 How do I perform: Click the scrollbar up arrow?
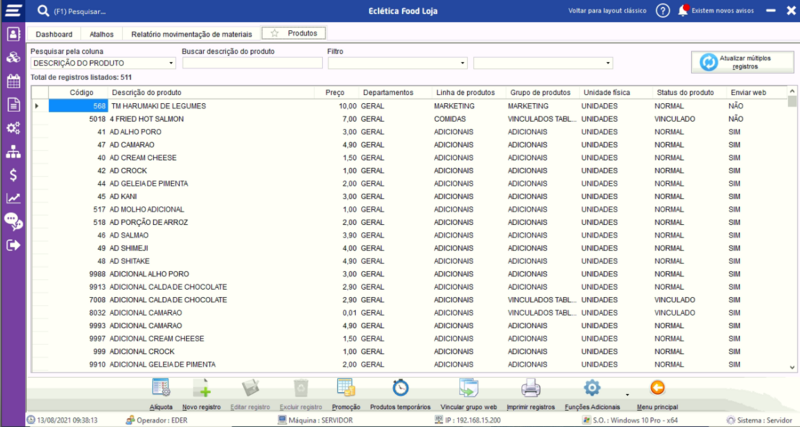click(x=792, y=91)
